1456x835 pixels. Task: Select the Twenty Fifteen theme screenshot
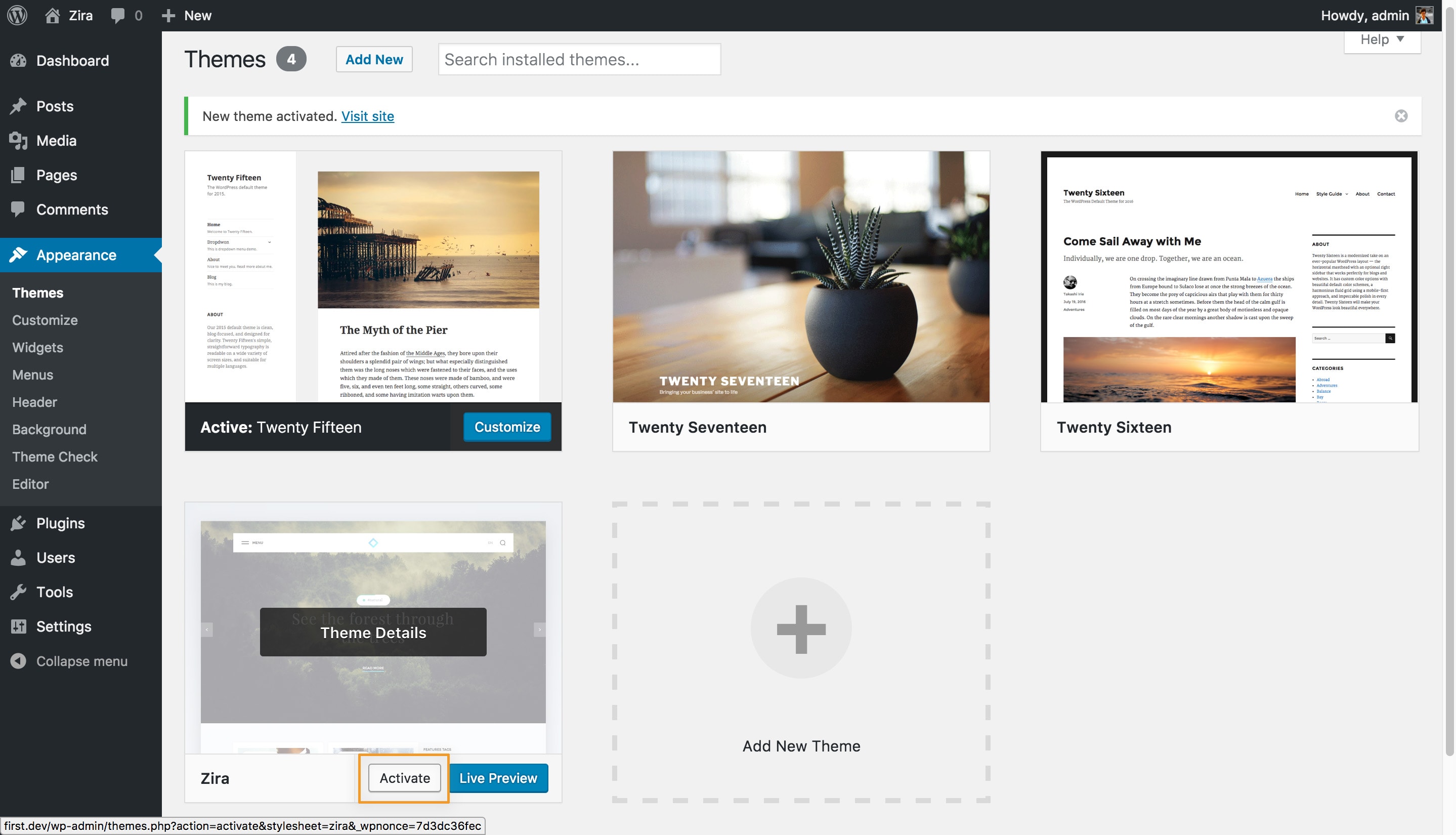point(373,276)
